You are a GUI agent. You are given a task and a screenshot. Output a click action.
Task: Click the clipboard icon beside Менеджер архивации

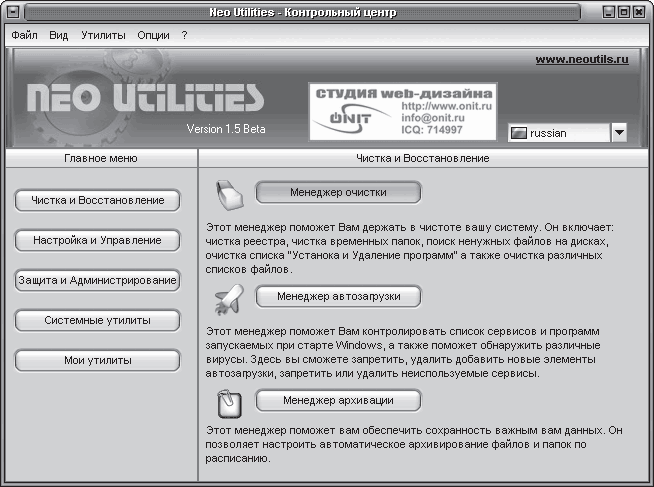(229, 401)
